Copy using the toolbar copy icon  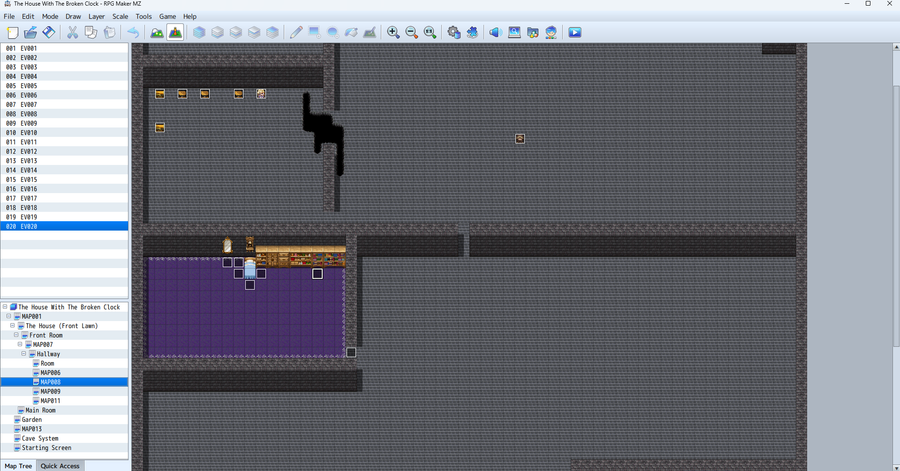pos(91,33)
